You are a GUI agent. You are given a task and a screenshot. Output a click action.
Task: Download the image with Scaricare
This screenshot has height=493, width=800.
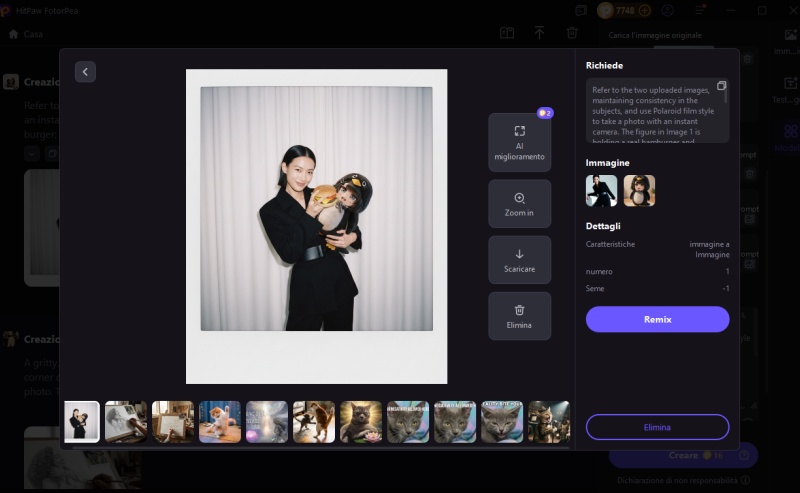(x=519, y=260)
